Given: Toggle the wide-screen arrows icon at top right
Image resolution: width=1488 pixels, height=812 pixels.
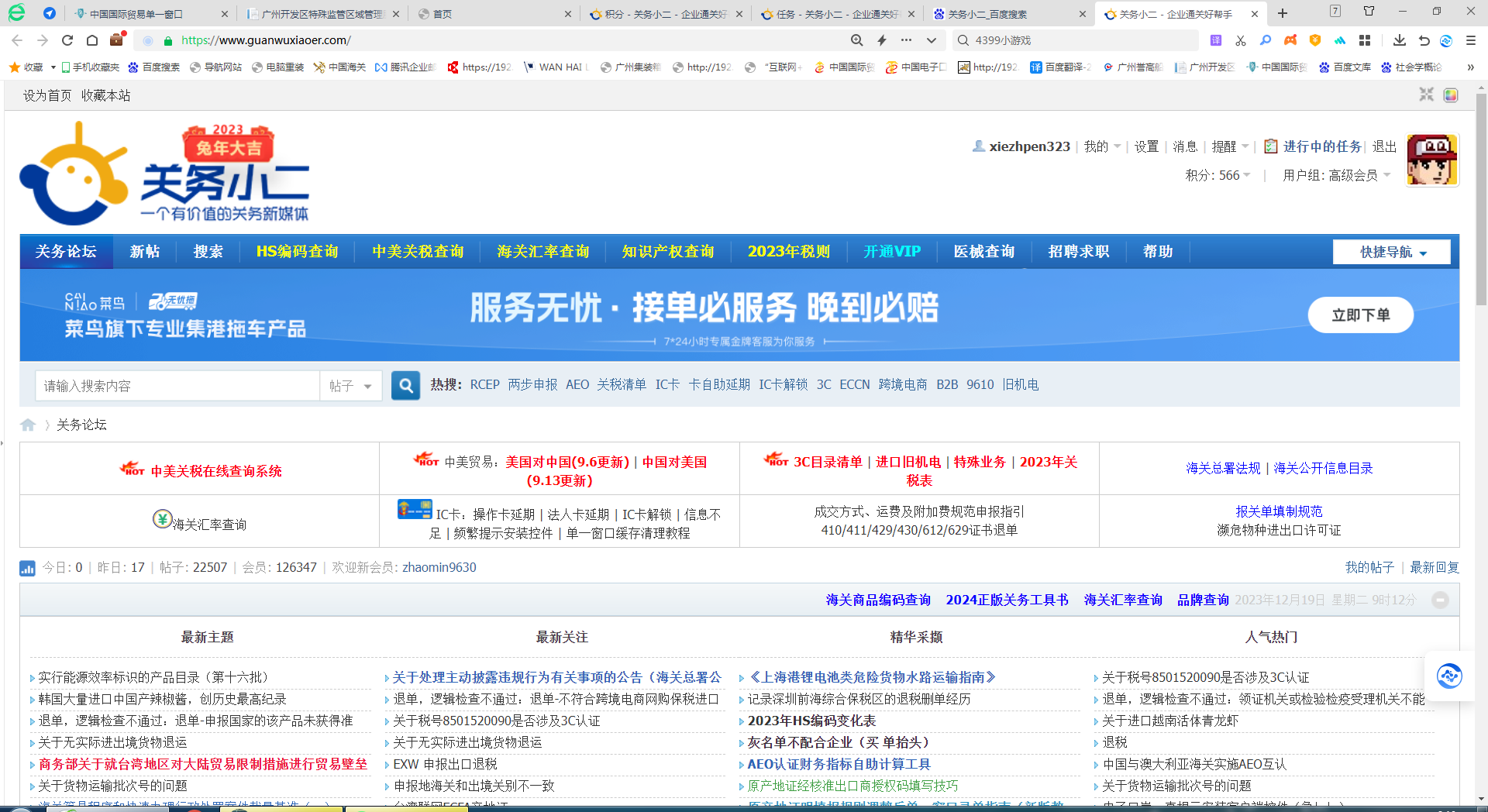Looking at the screenshot, I should pos(1426,95).
